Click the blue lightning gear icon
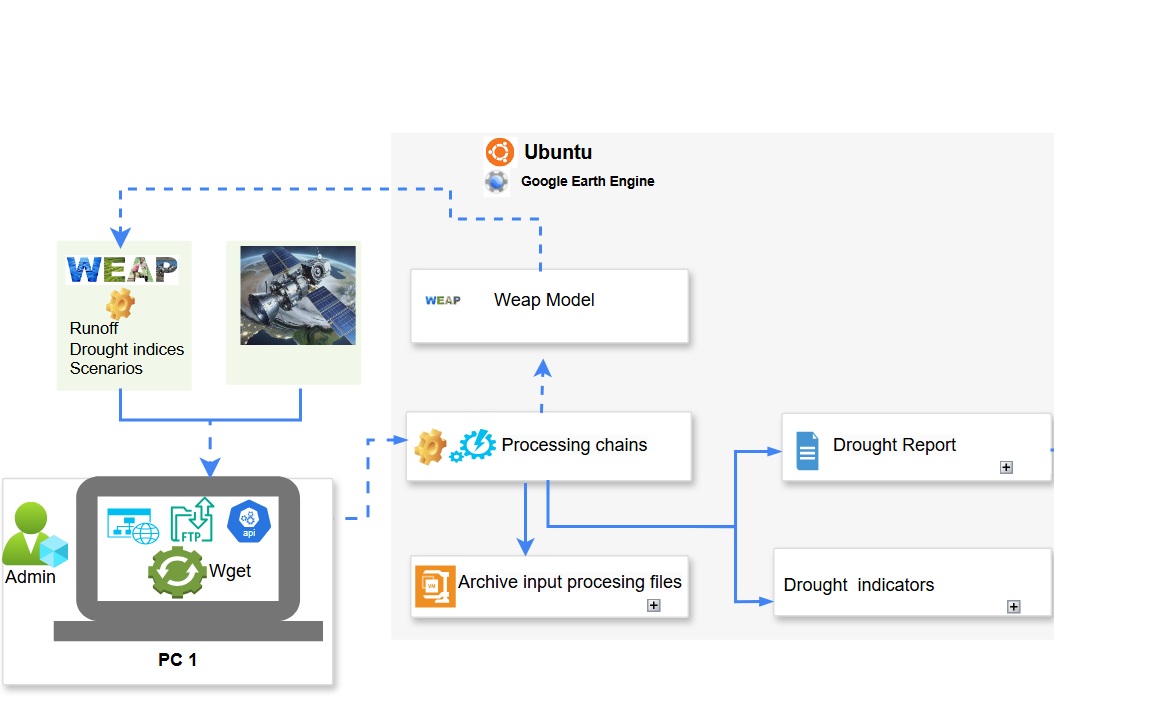Image resolution: width=1152 pixels, height=720 pixels. [x=473, y=446]
